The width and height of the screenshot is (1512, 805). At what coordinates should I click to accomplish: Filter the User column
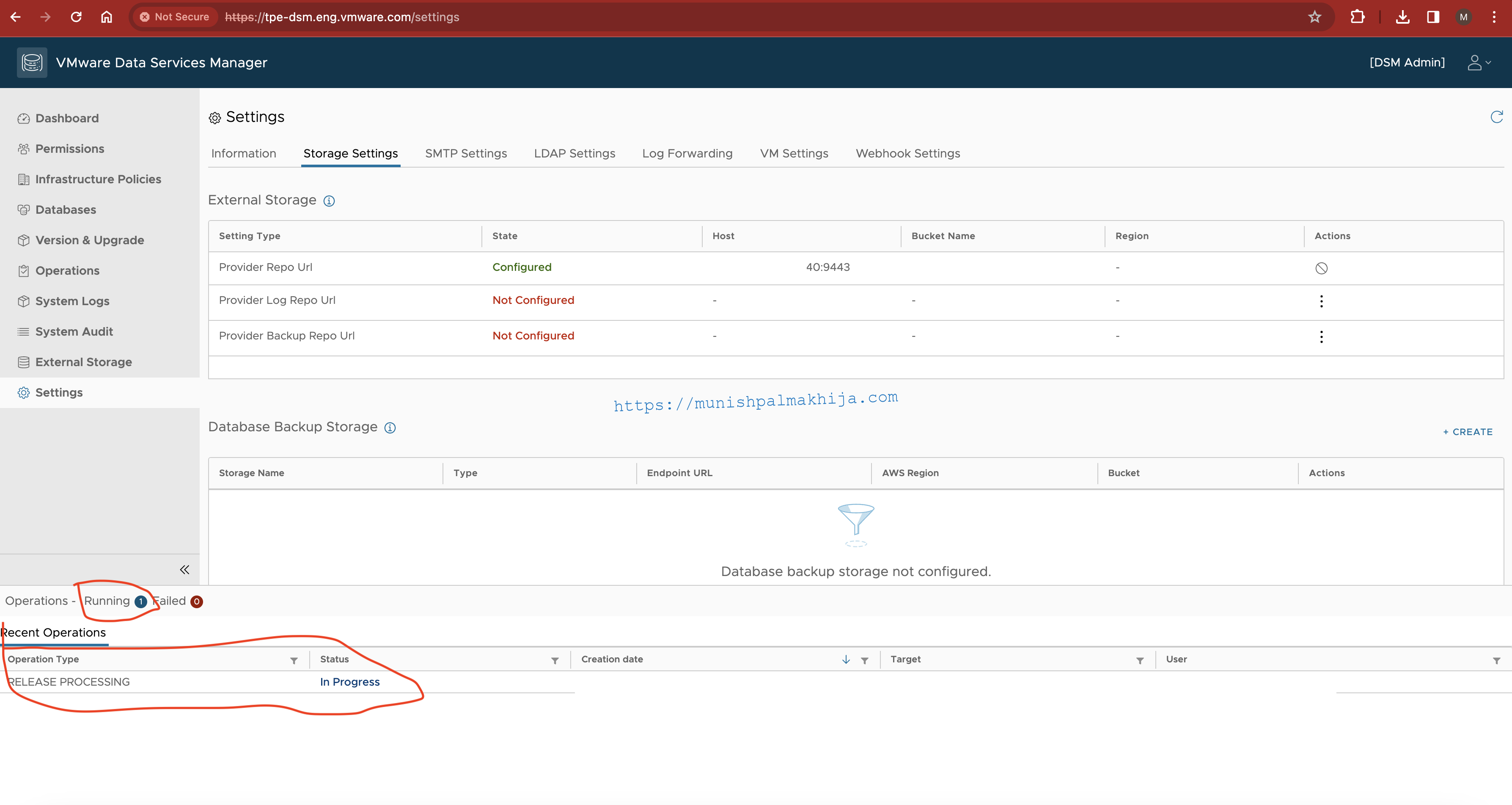tap(1496, 661)
